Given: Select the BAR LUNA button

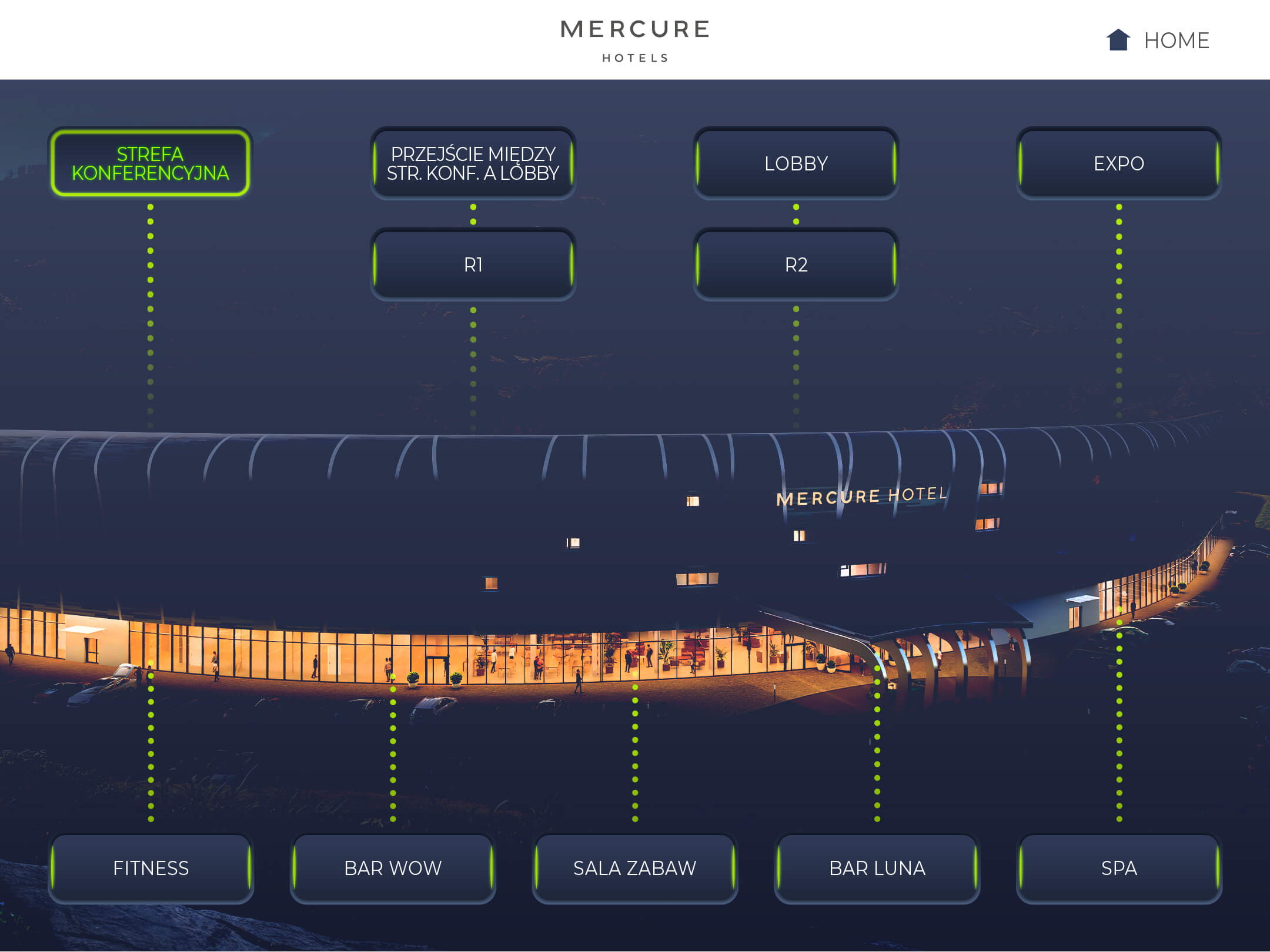Looking at the screenshot, I should [x=877, y=868].
